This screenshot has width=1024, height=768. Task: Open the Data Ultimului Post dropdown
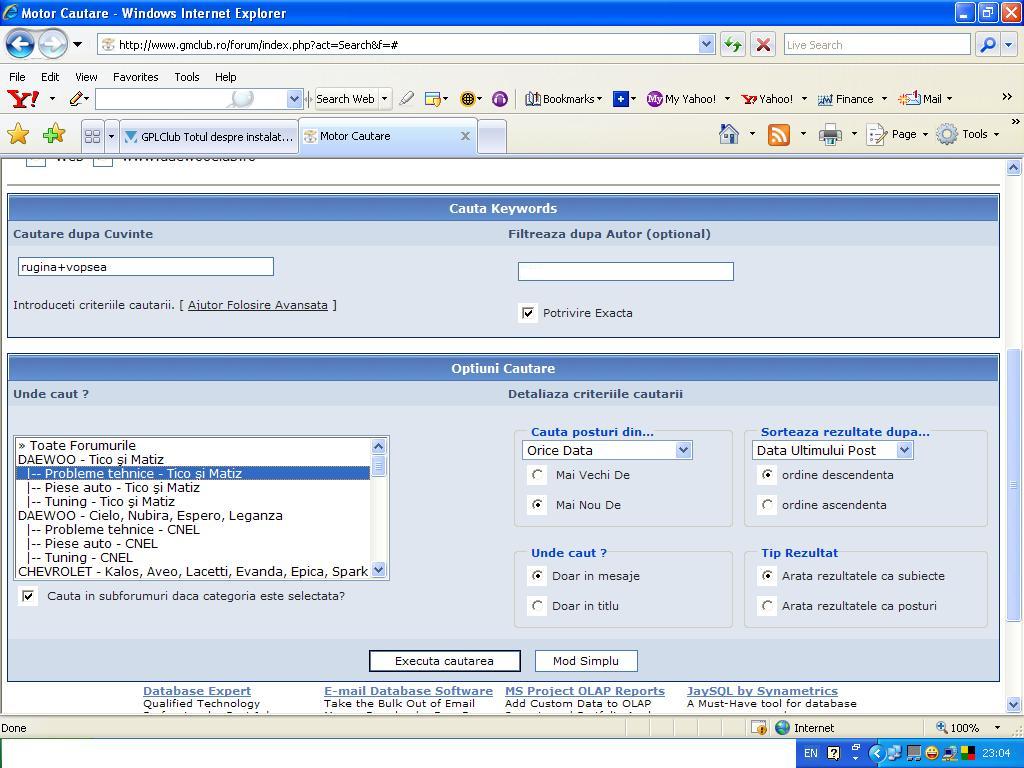tap(832, 450)
